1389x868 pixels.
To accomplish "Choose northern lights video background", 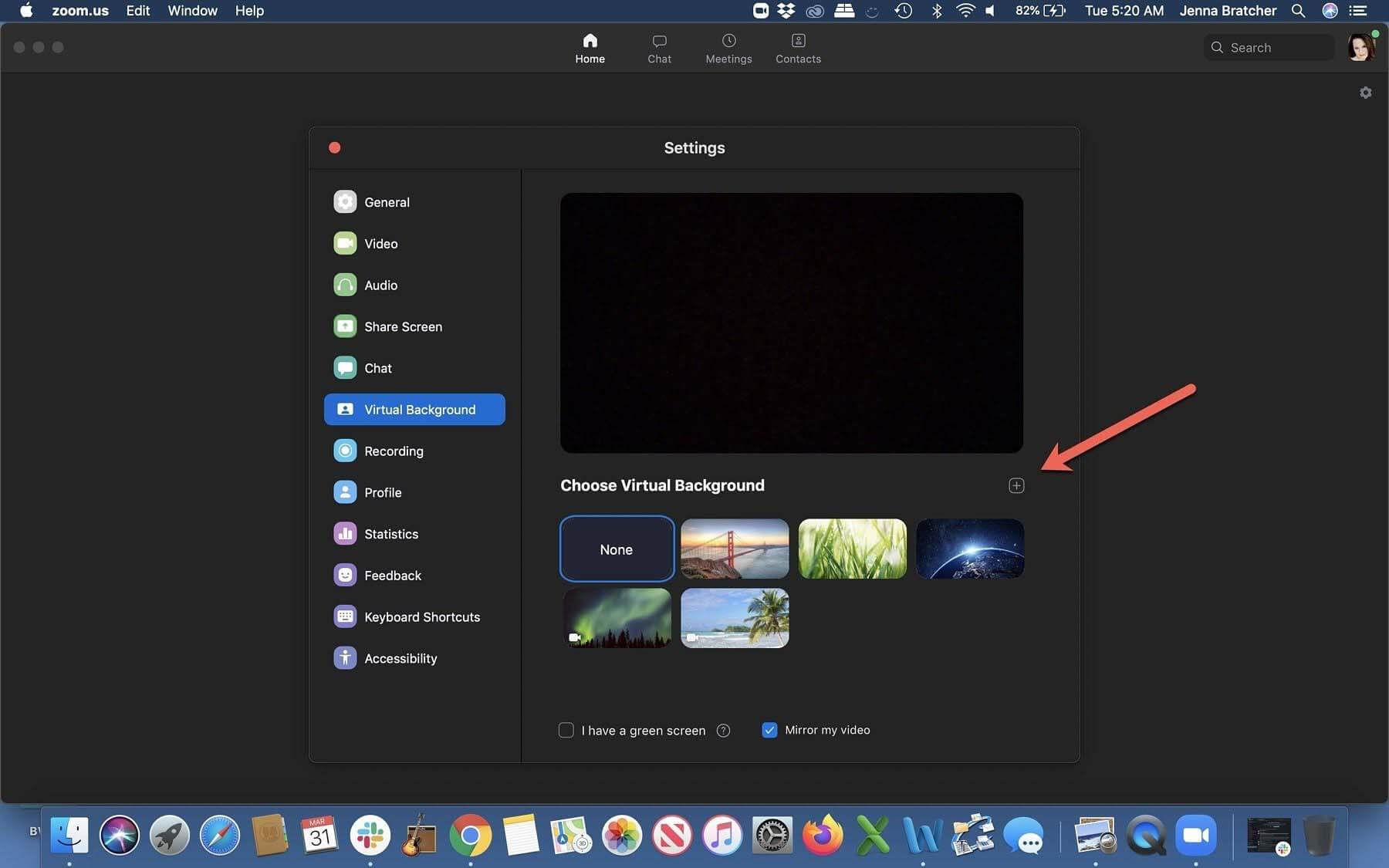I will (x=617, y=618).
